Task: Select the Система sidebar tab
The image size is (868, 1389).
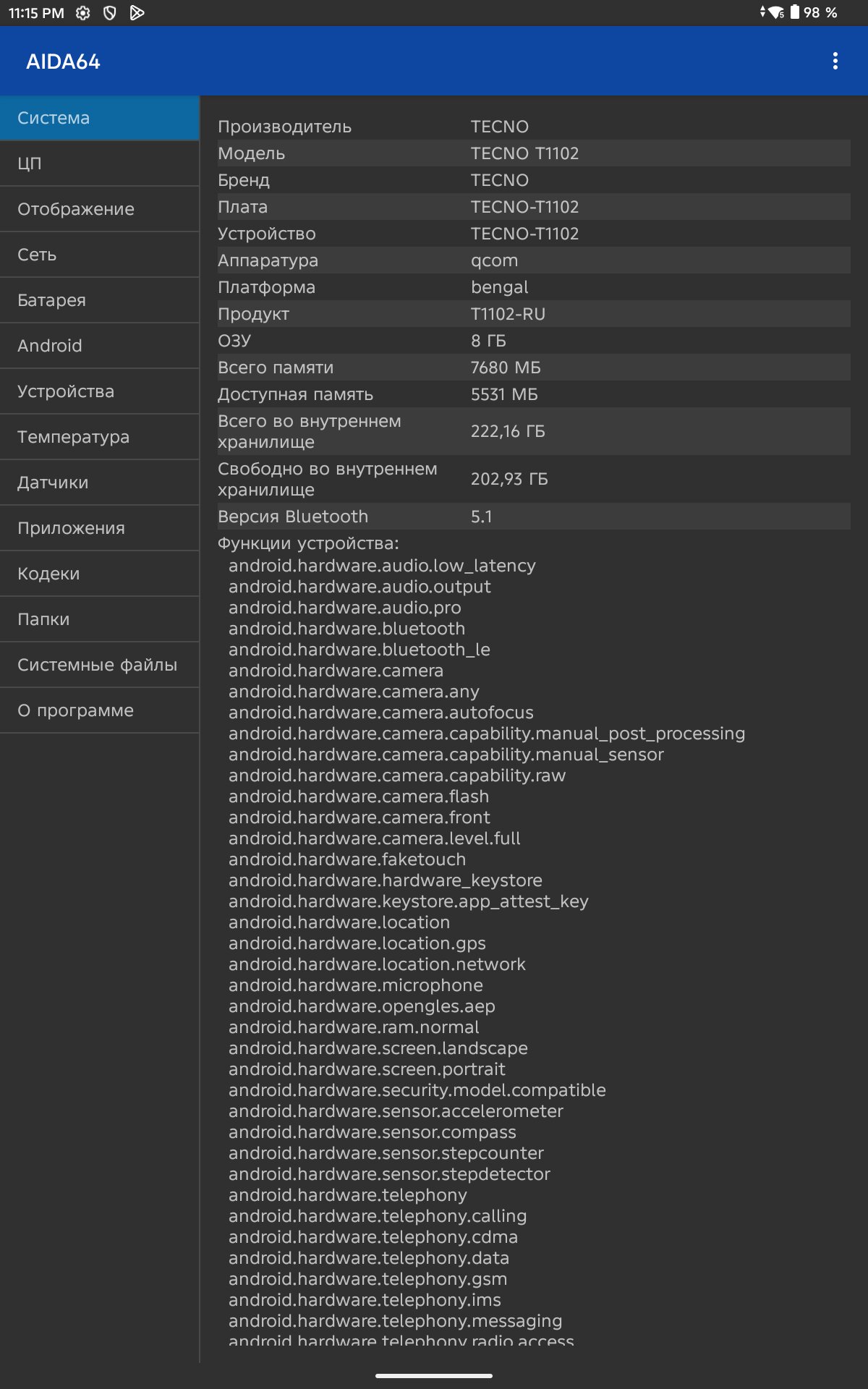Action: (100, 118)
